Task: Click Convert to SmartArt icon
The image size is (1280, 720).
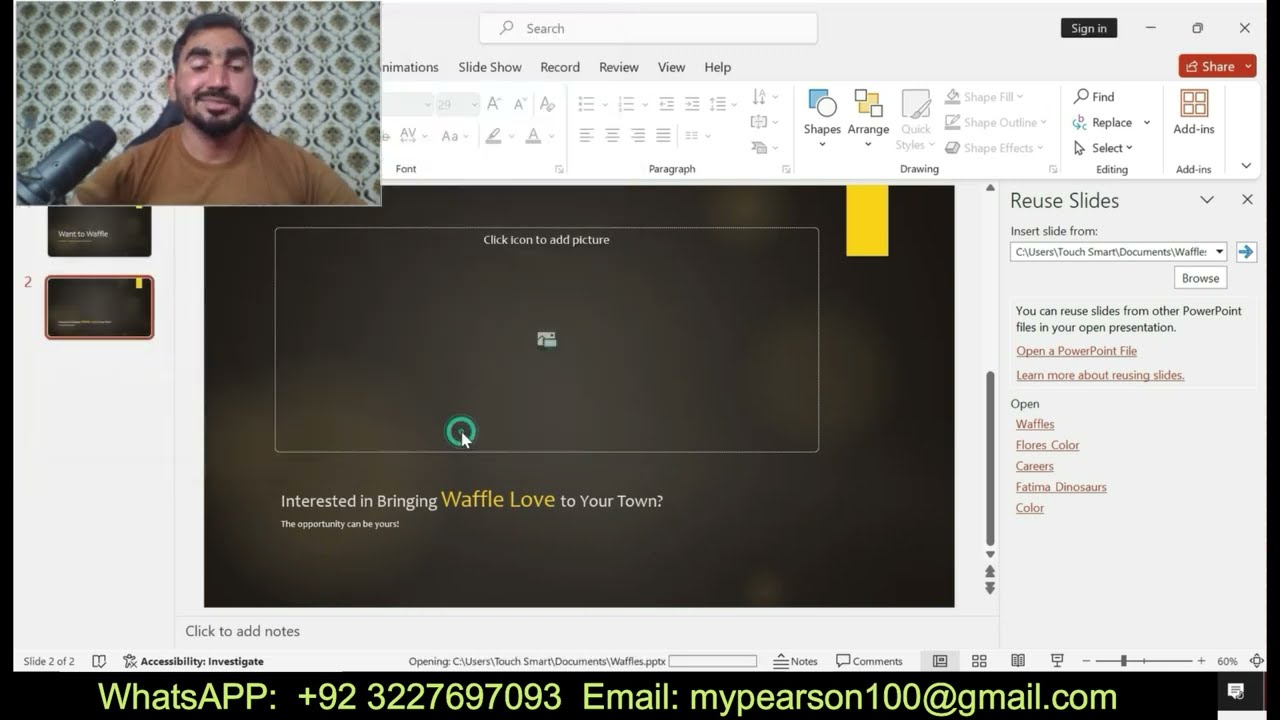Action: point(760,147)
